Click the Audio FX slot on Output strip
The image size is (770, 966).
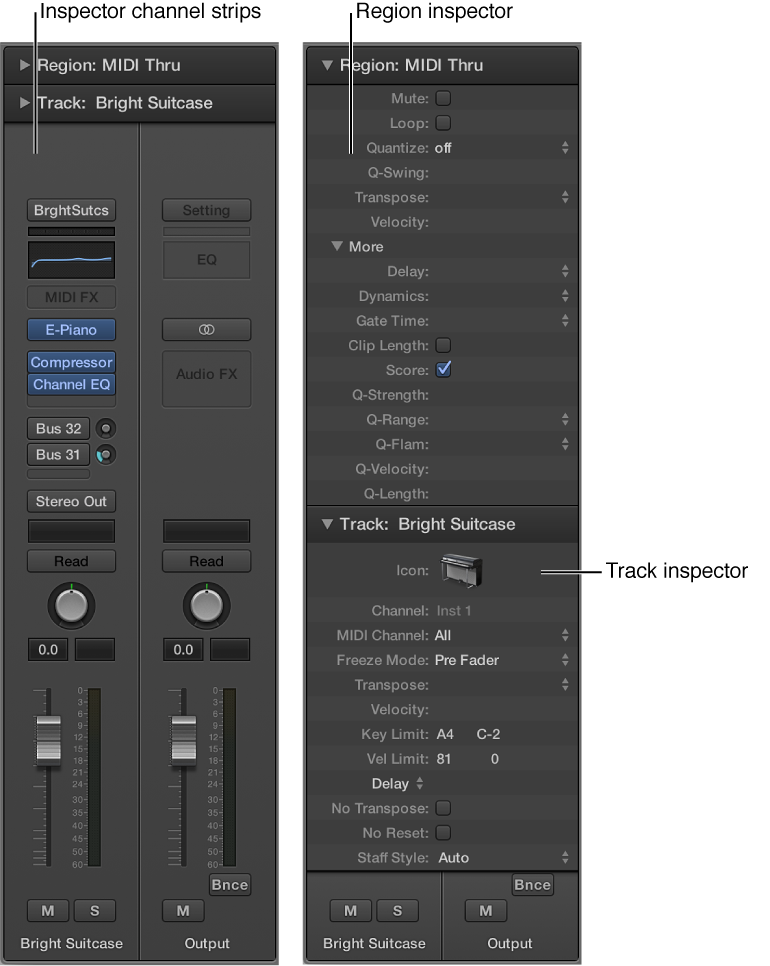pos(206,379)
